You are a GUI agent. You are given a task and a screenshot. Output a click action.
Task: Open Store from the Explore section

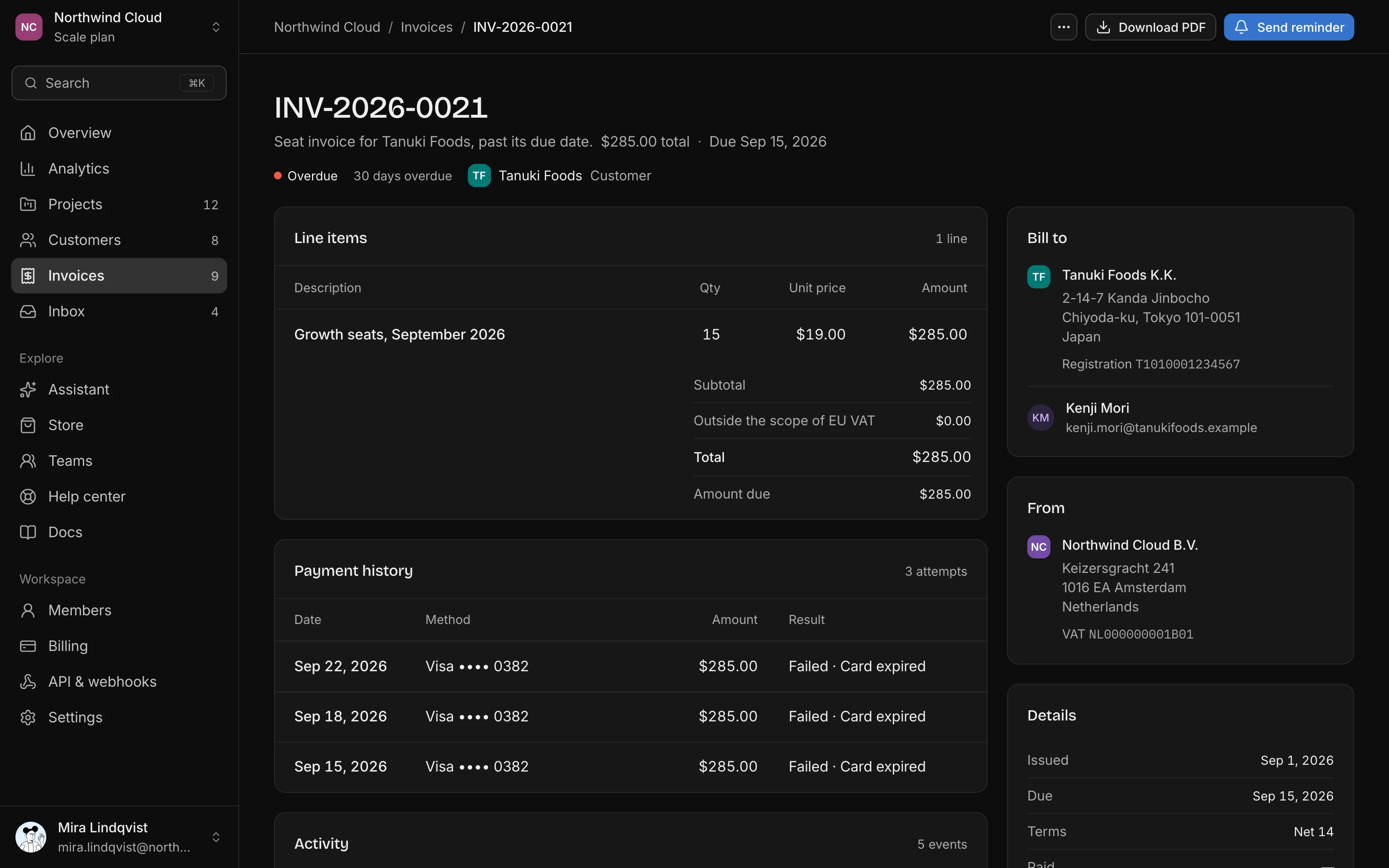tap(119, 425)
